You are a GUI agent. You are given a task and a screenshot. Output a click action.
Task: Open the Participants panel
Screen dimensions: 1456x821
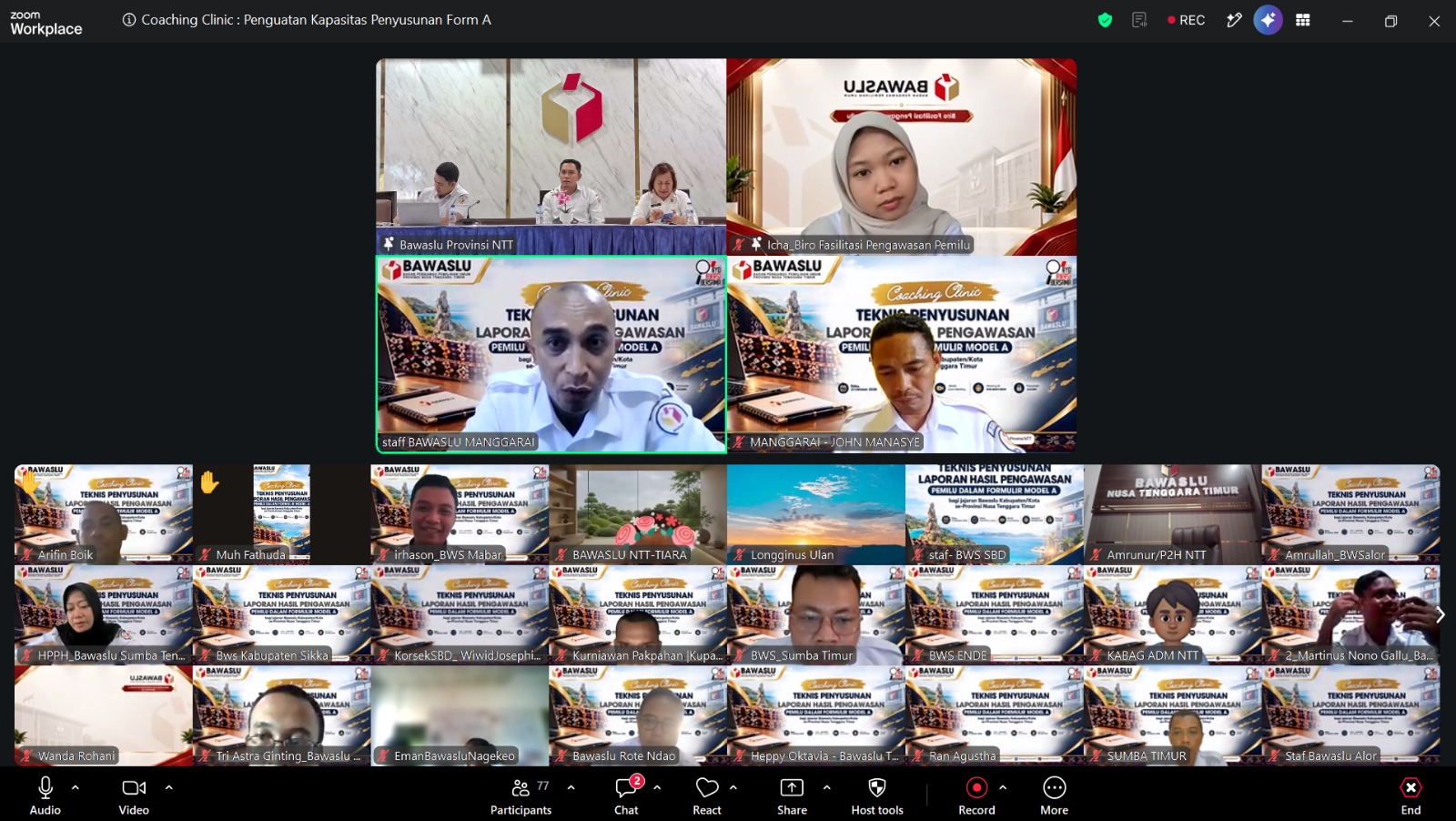tap(521, 796)
